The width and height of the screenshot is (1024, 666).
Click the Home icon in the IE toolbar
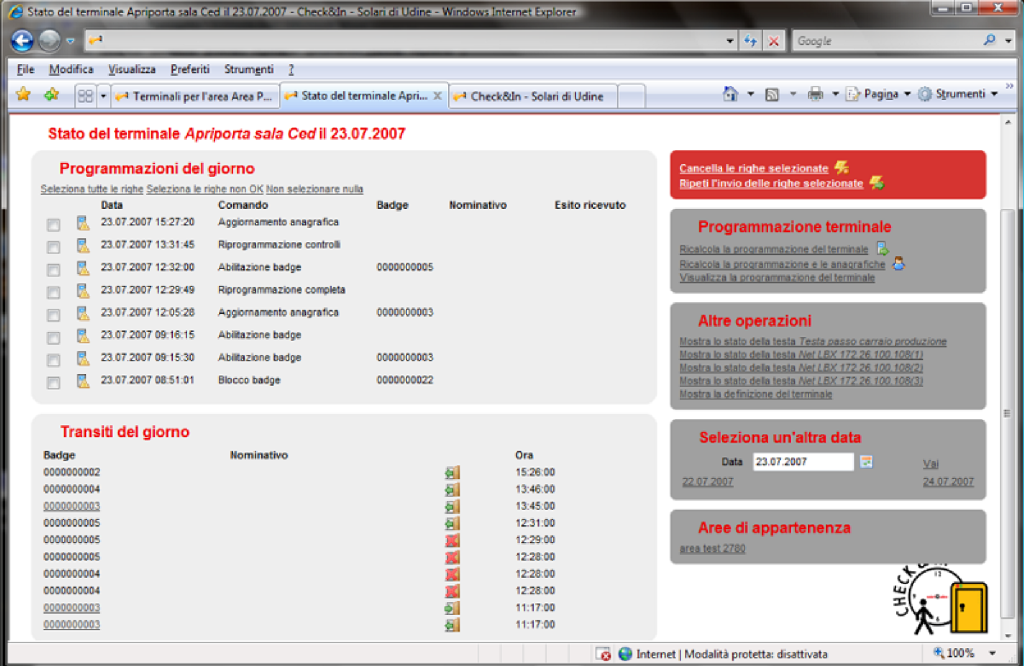[x=731, y=94]
